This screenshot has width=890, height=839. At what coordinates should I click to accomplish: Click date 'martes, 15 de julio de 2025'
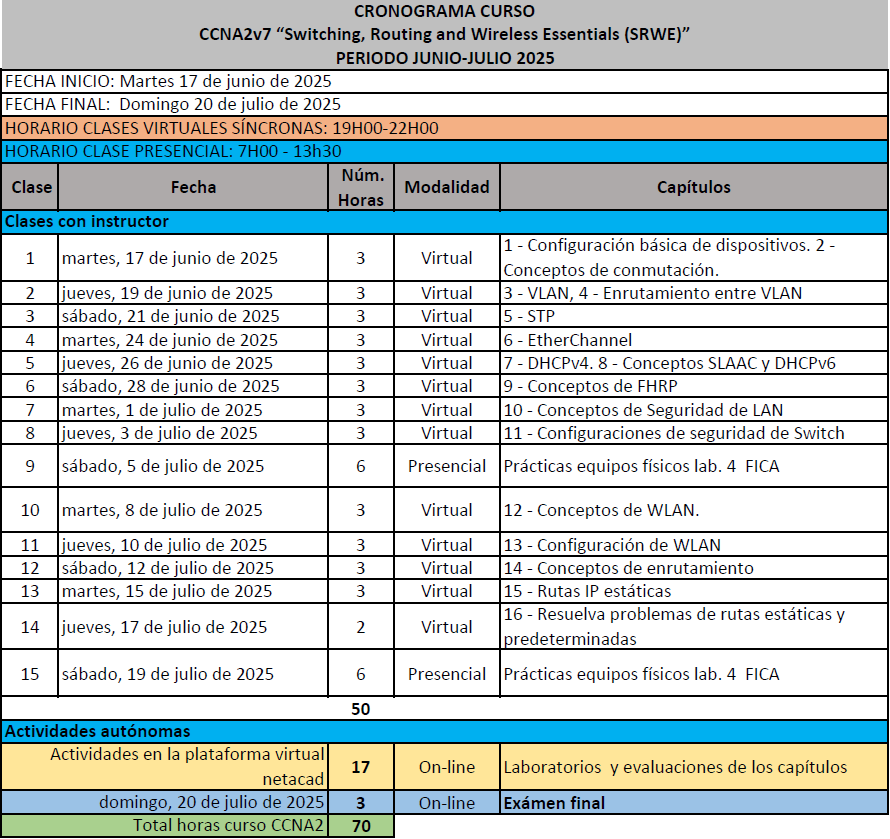click(167, 592)
